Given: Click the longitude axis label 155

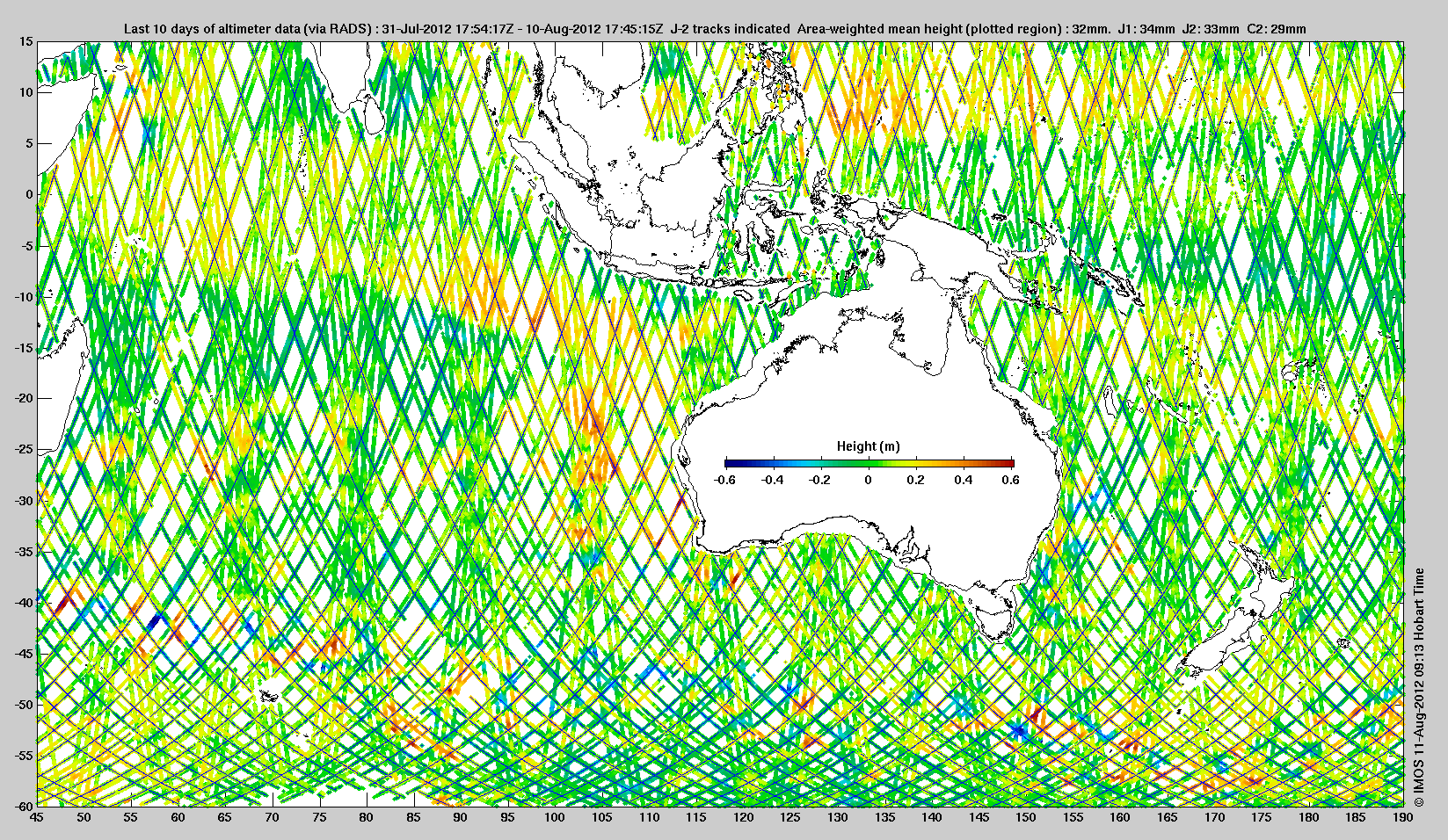Looking at the screenshot, I should (1073, 817).
